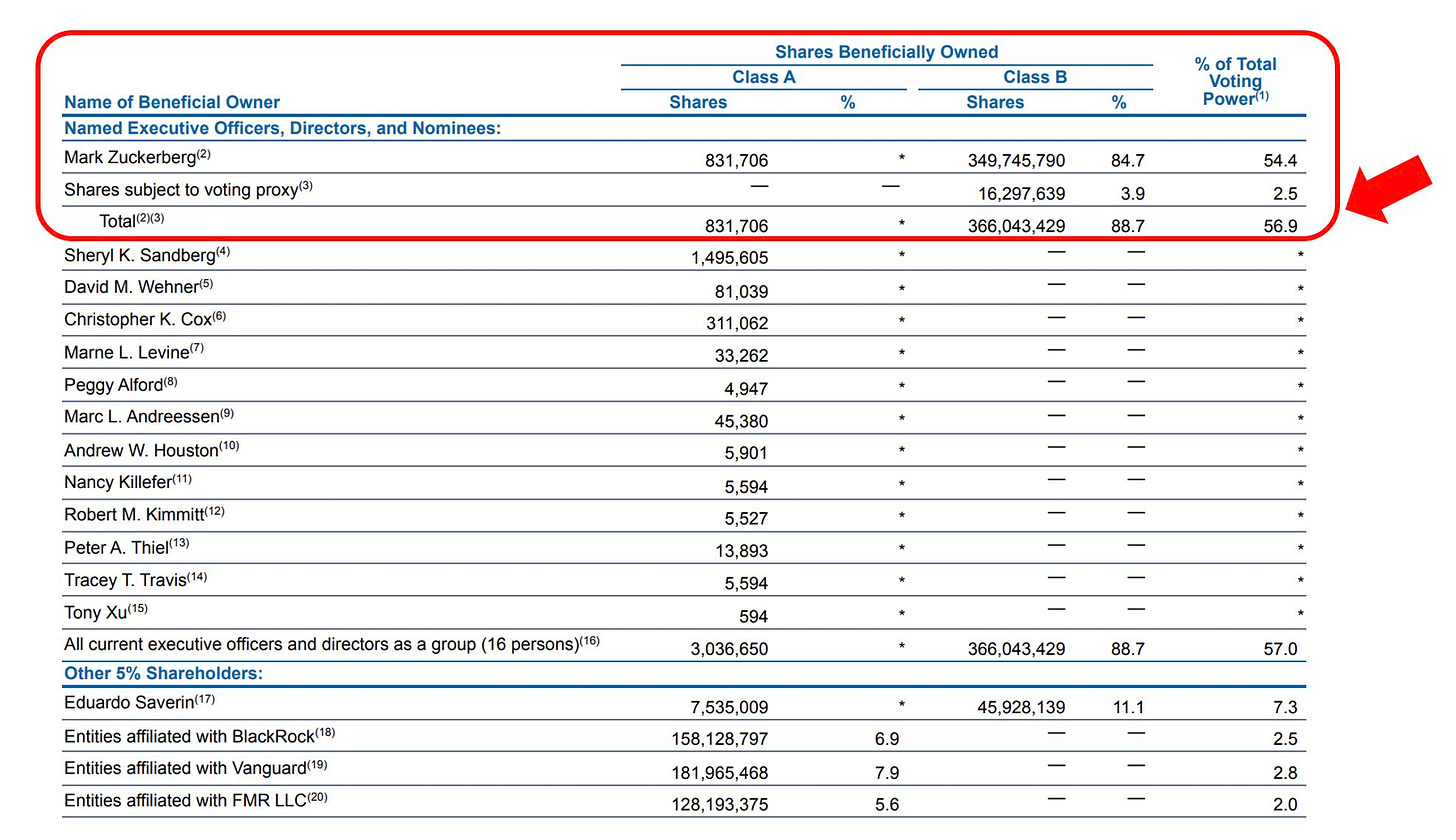The height and width of the screenshot is (840, 1456).
Task: Click Alford's 4,947 shares value
Action: [746, 389]
